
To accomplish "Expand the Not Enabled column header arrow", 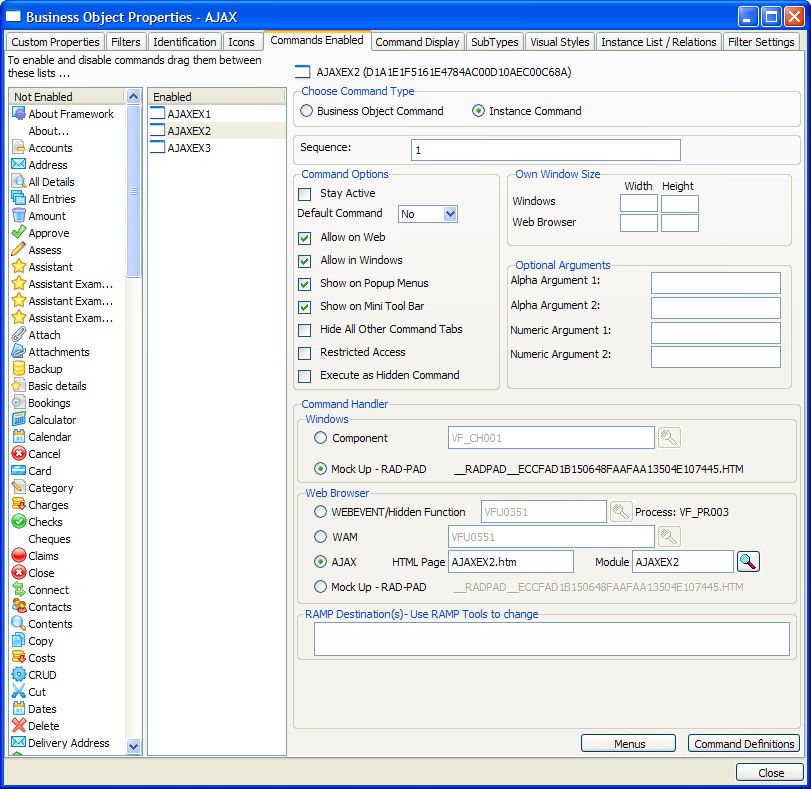I will point(134,97).
